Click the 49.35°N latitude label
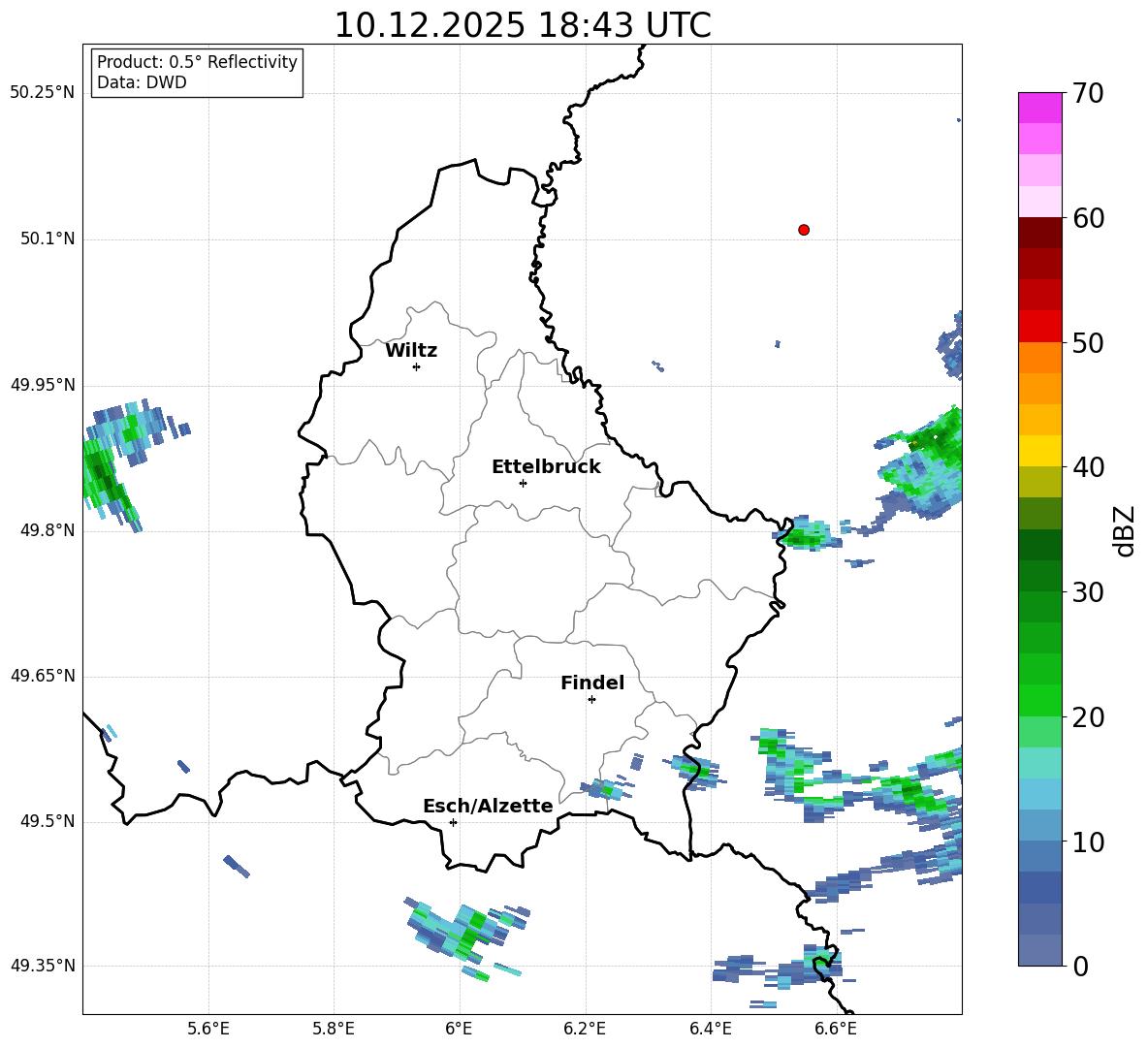The height and width of the screenshot is (1048, 1148). [43, 966]
